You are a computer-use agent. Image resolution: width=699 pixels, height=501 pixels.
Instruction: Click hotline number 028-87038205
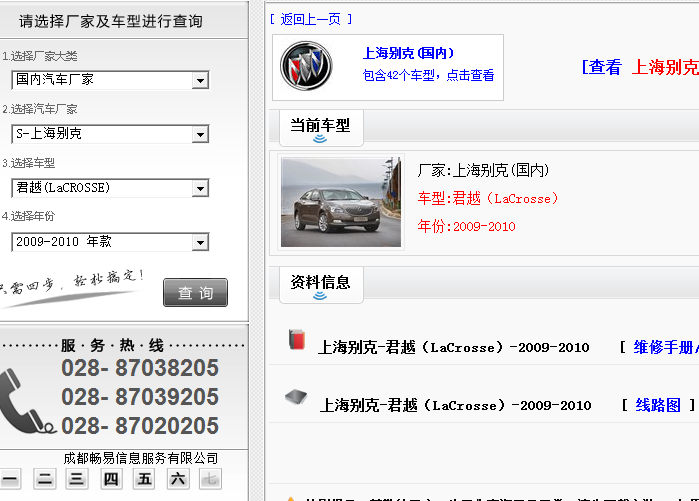(x=140, y=368)
